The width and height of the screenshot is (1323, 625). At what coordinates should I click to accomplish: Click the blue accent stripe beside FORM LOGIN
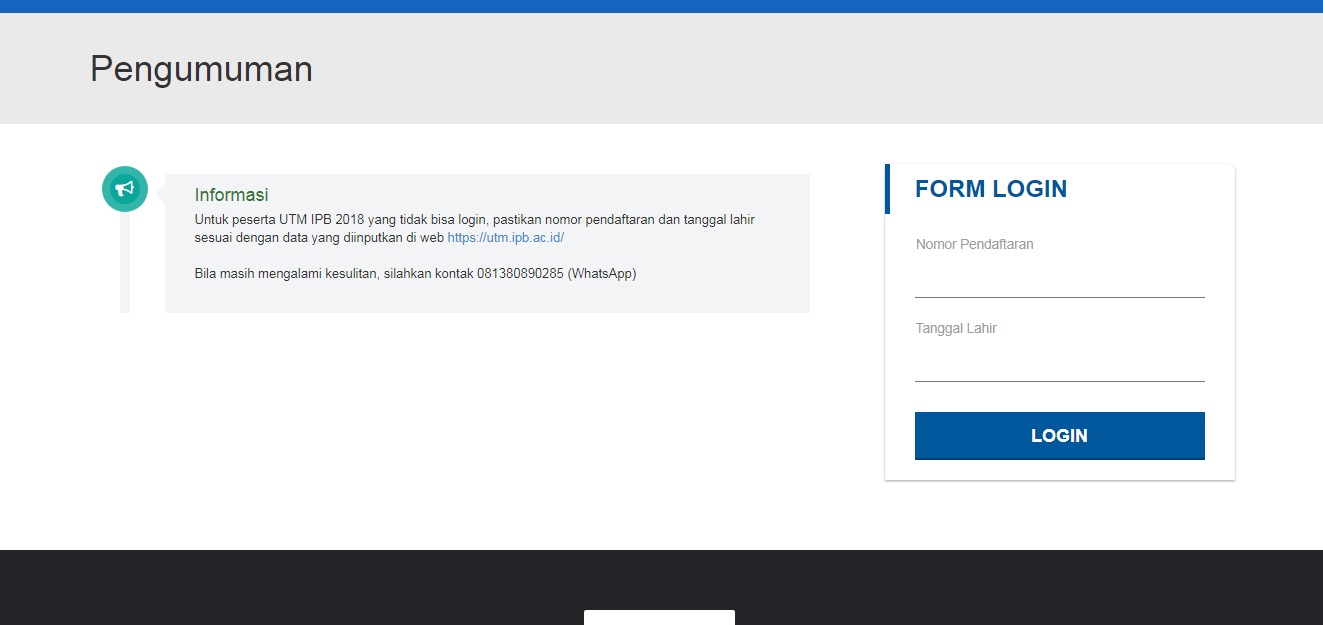tap(887, 189)
